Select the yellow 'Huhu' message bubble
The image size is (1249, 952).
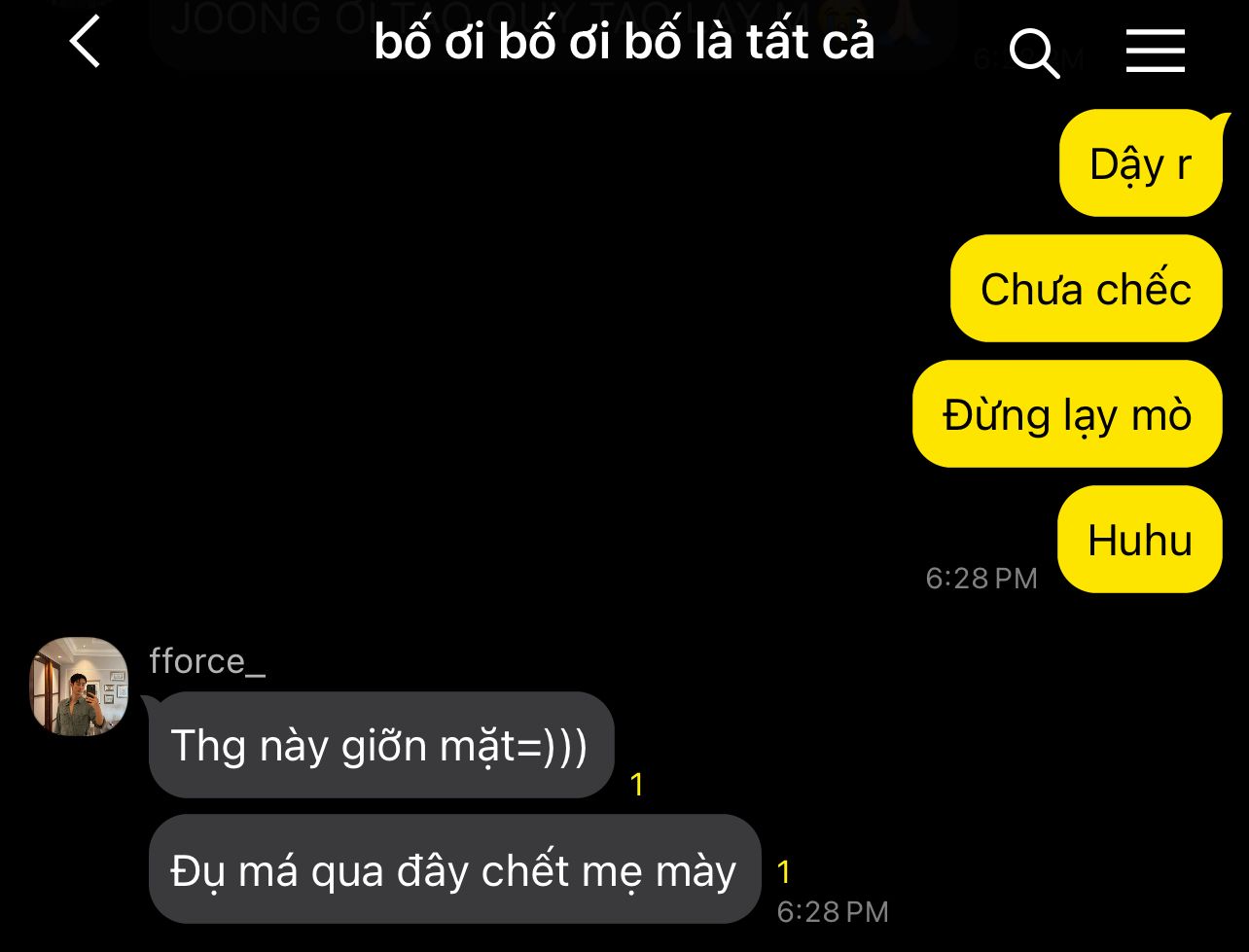(x=1139, y=540)
